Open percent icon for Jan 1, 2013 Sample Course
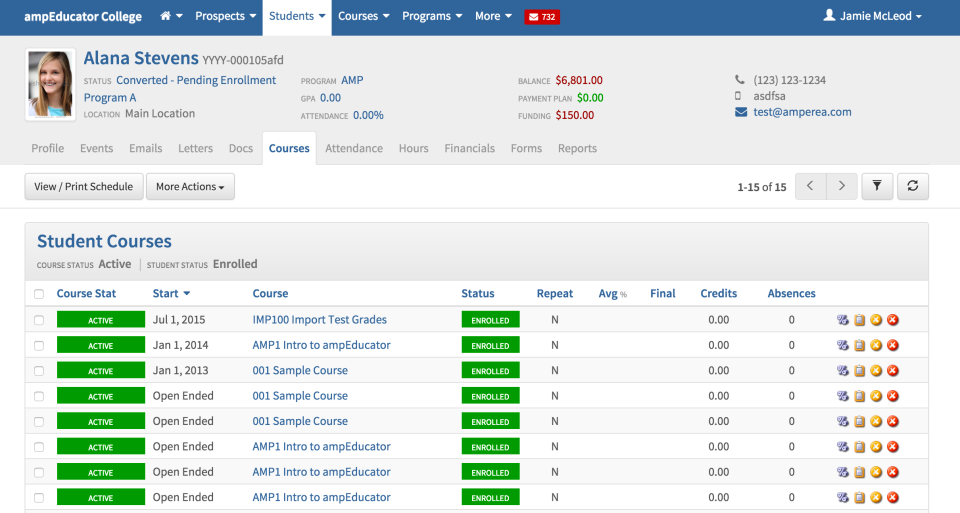Viewport: 960px width, 513px height. pyautogui.click(x=842, y=370)
